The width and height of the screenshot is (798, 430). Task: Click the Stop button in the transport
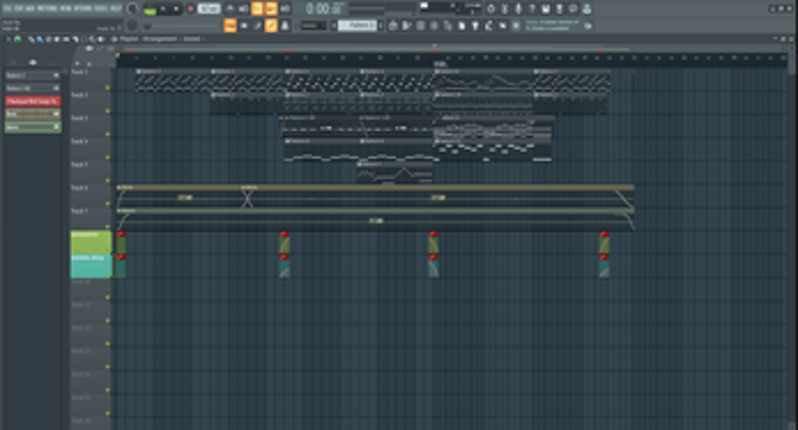click(176, 9)
